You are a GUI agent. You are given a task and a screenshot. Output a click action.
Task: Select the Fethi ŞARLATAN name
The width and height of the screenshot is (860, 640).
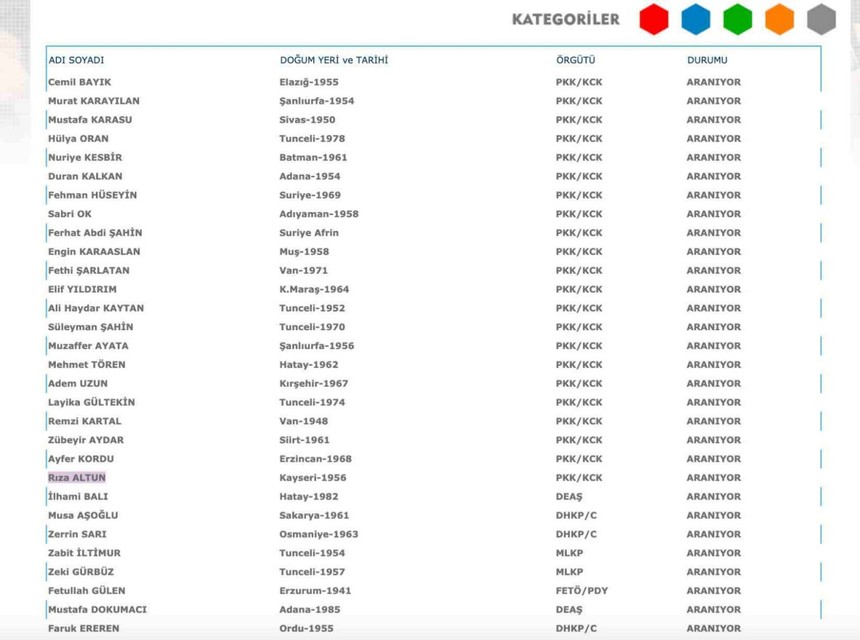pos(89,270)
